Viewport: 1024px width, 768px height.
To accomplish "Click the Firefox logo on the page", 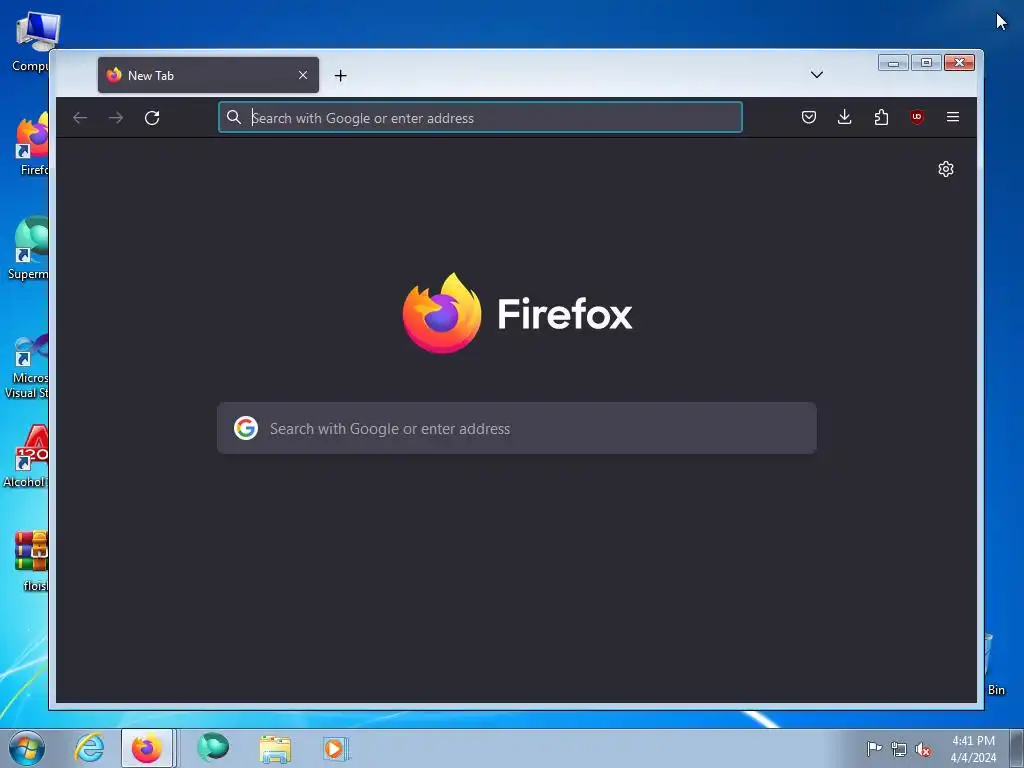I will [x=442, y=313].
